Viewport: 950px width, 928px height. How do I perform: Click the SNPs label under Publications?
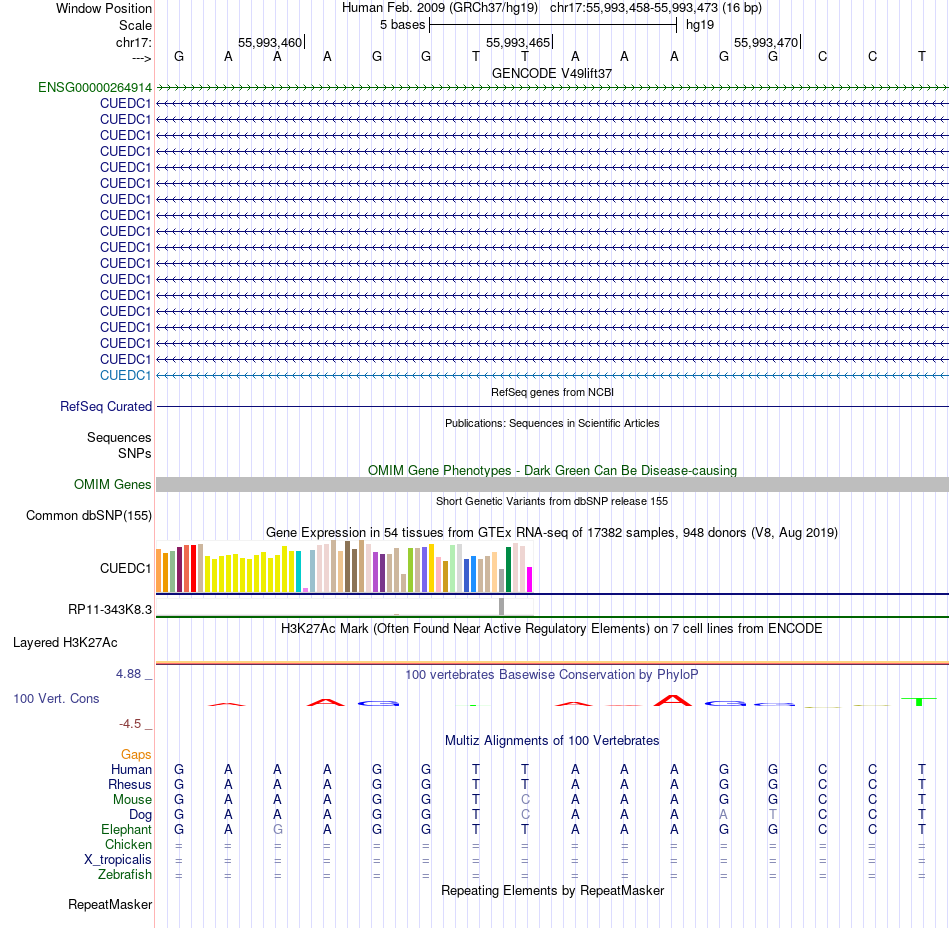tap(135, 453)
